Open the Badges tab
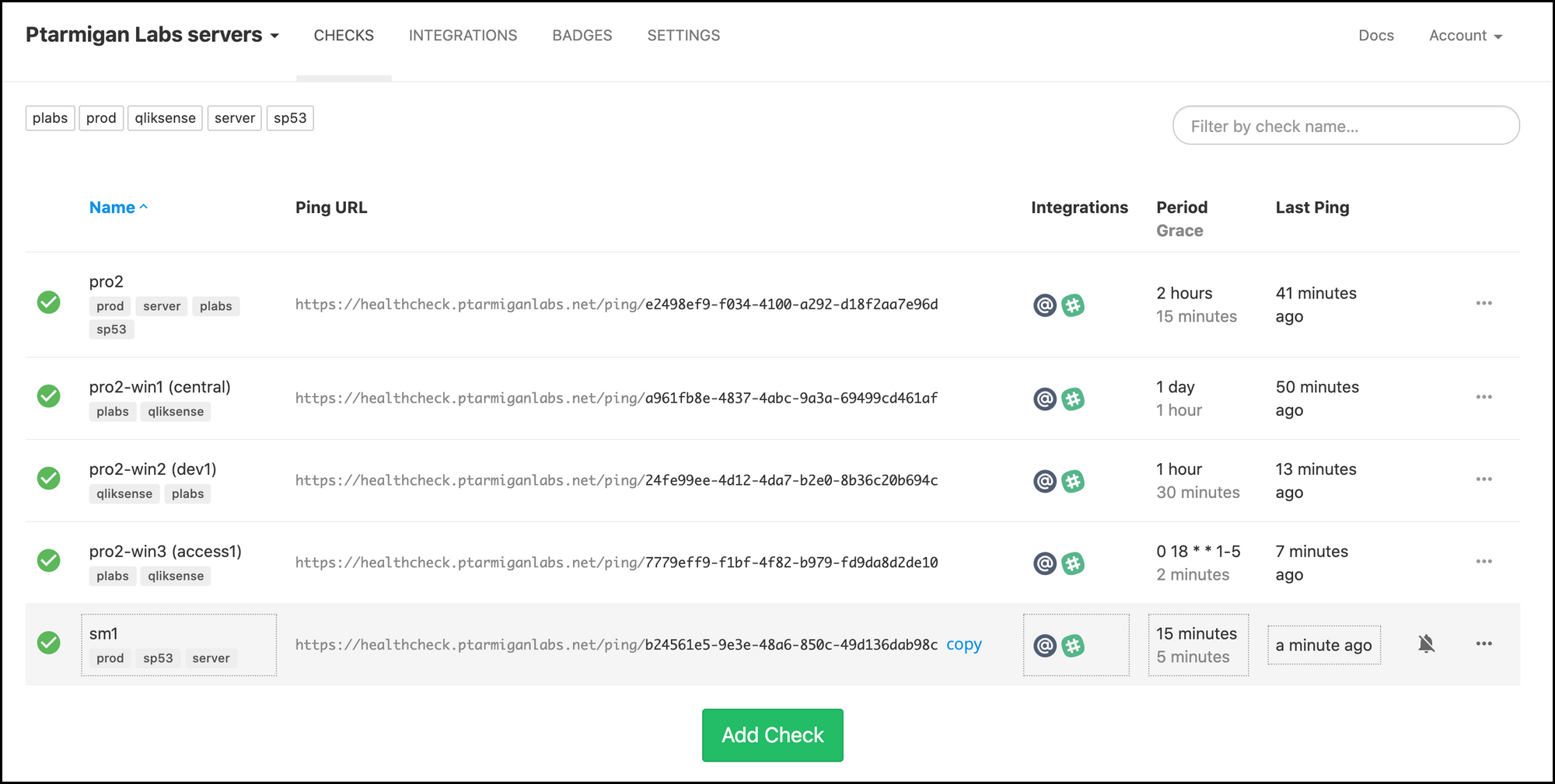 click(582, 36)
